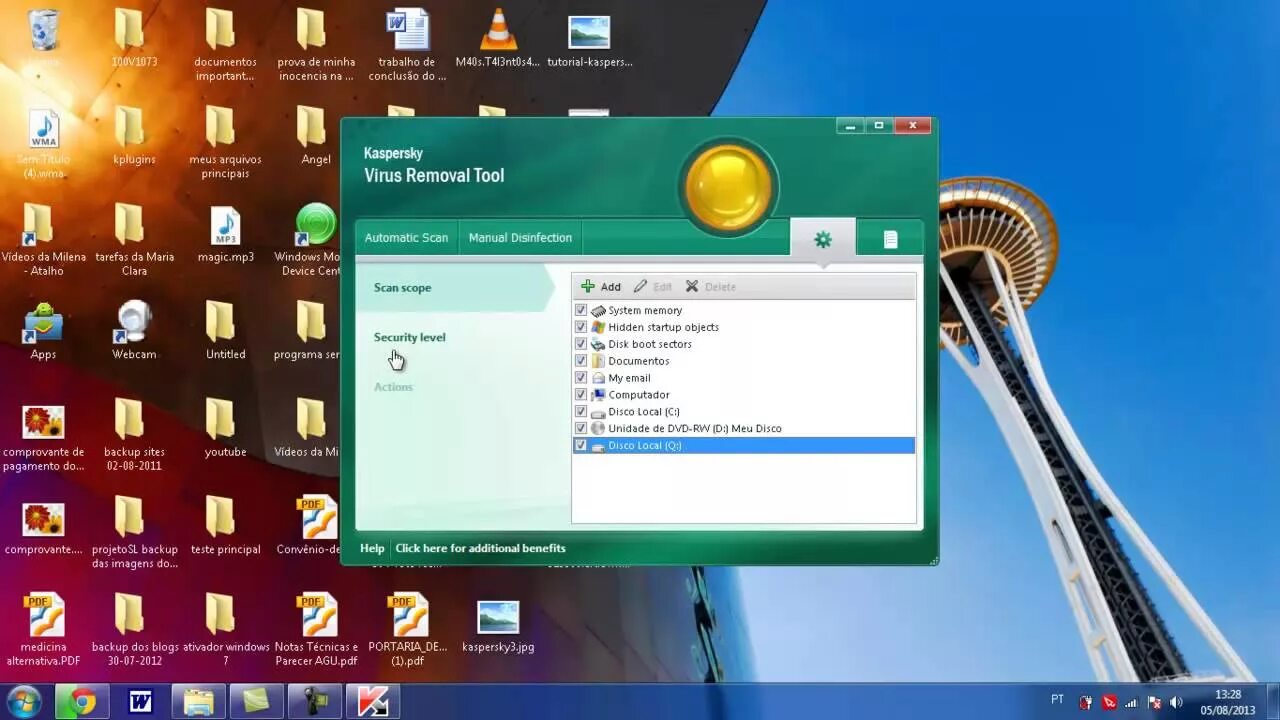Viewport: 1280px width, 720px height.
Task: Click red cursor icon in tray
Action: point(1109,702)
